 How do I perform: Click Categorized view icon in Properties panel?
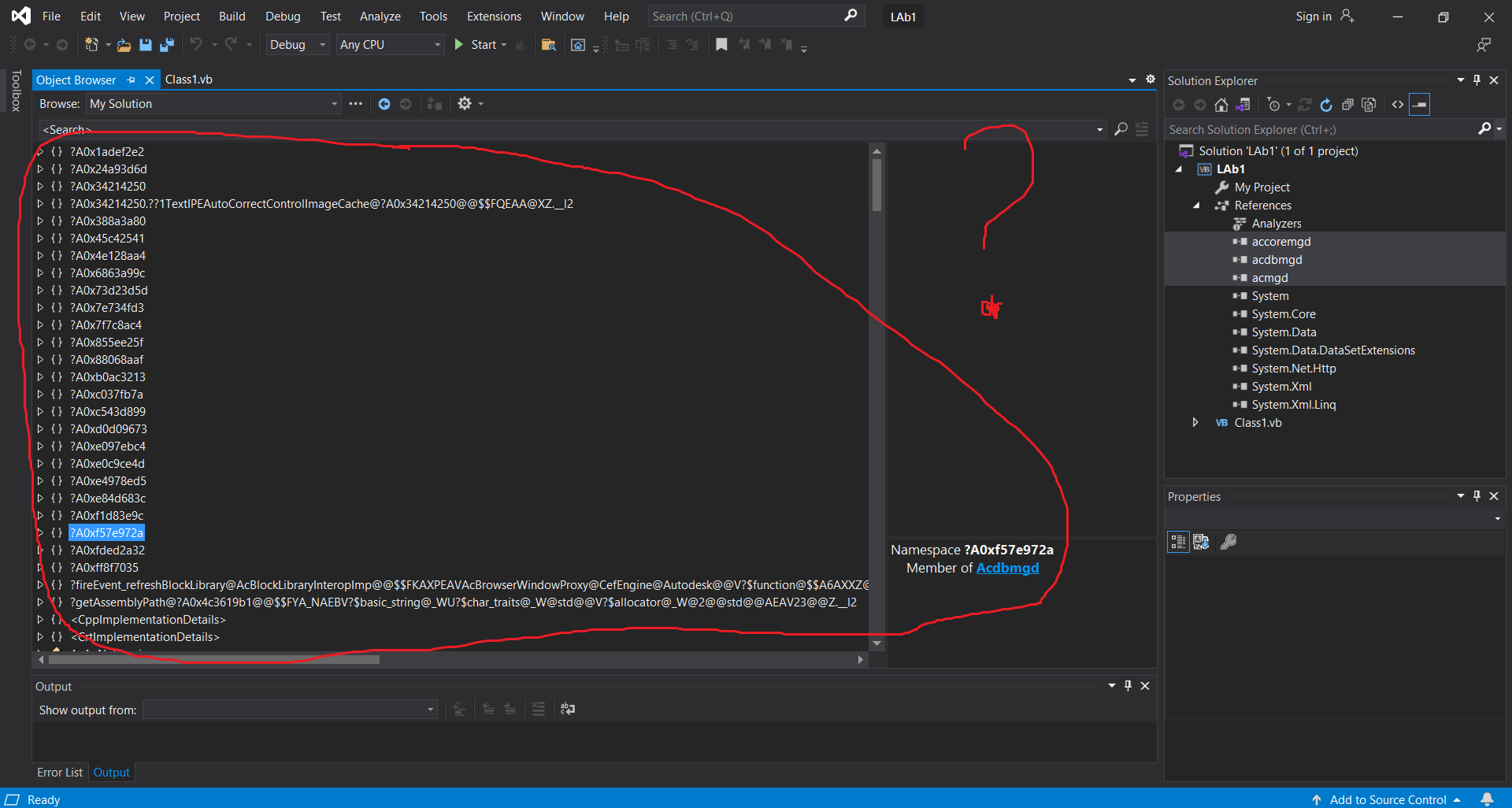(1178, 542)
